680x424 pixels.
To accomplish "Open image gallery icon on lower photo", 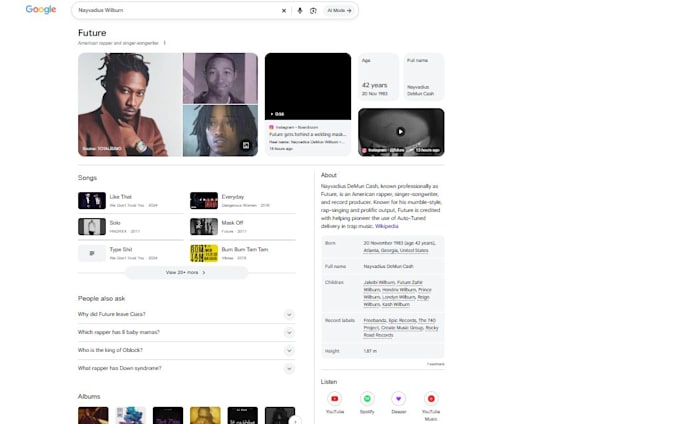I will click(x=246, y=145).
